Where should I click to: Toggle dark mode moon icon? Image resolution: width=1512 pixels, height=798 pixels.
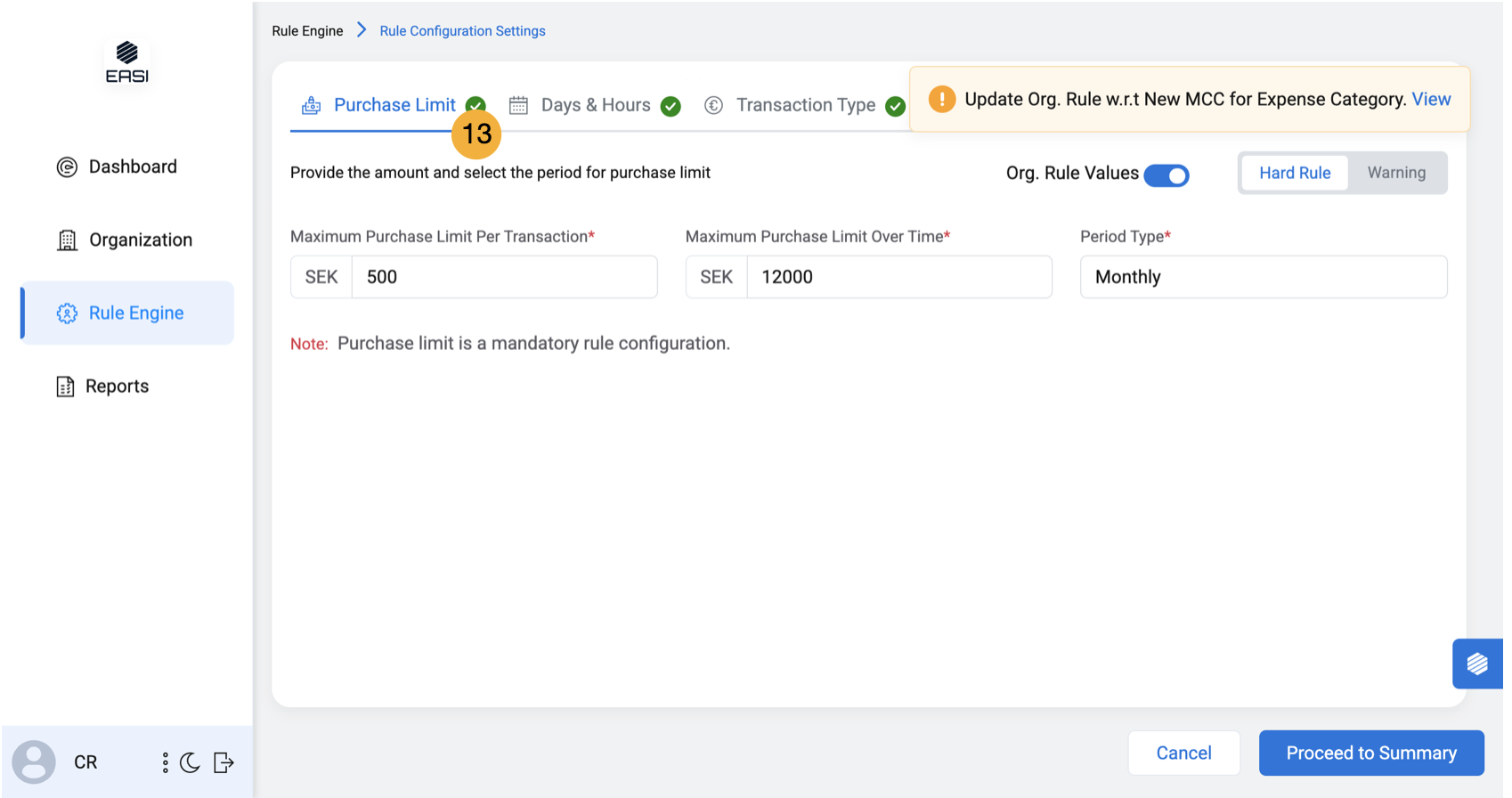pyautogui.click(x=190, y=762)
